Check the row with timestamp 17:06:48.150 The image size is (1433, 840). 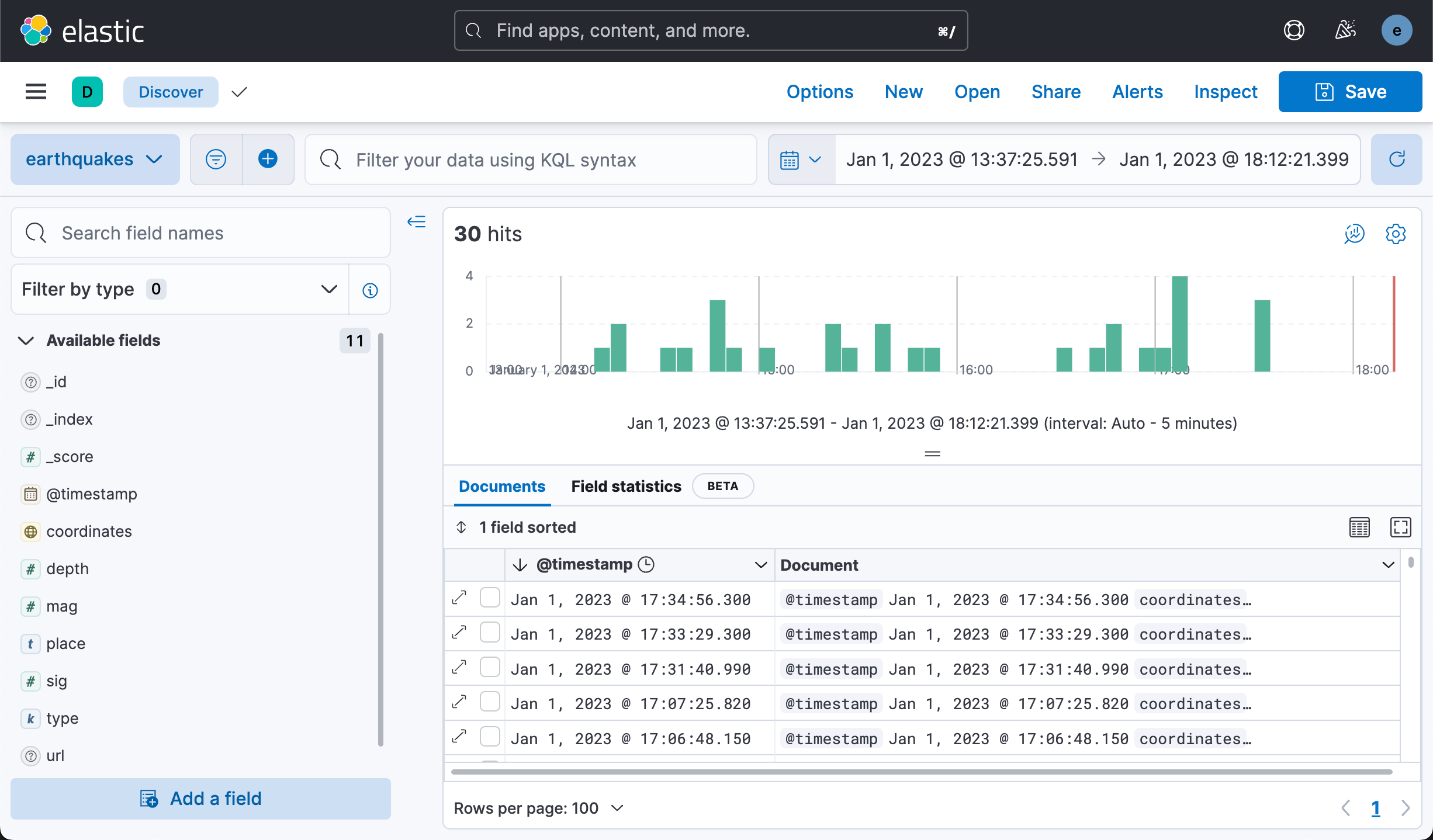tap(490, 737)
